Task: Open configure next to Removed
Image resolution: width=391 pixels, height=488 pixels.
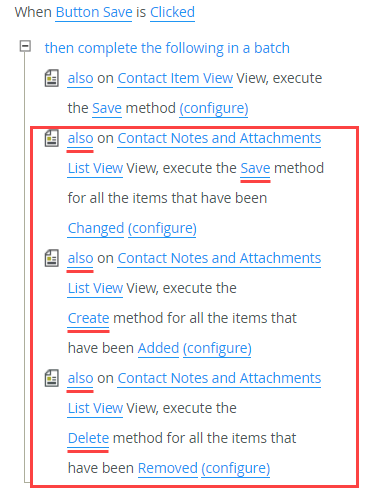Action: [x=236, y=468]
